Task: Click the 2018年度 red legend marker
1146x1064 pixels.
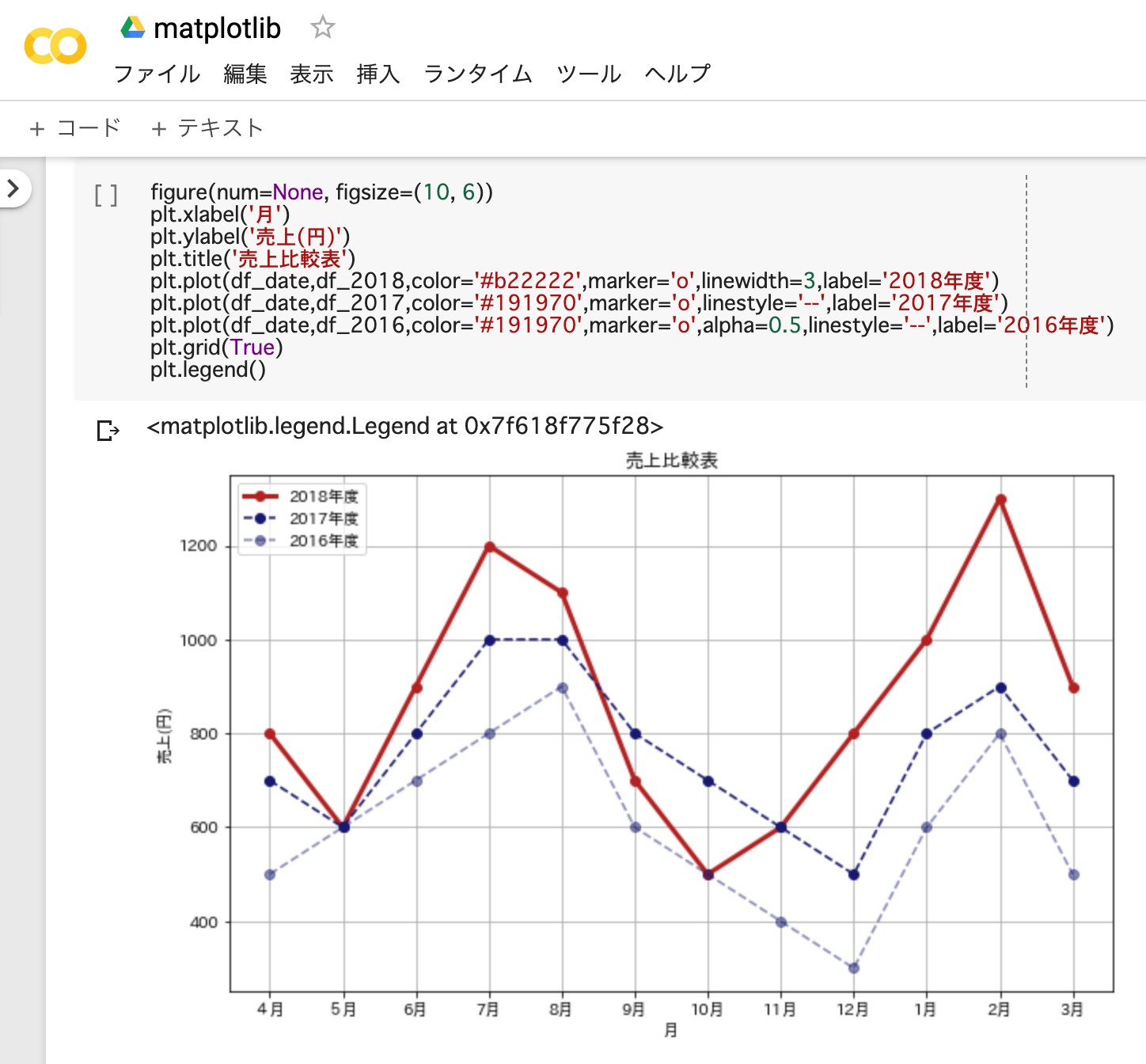Action: click(260, 496)
